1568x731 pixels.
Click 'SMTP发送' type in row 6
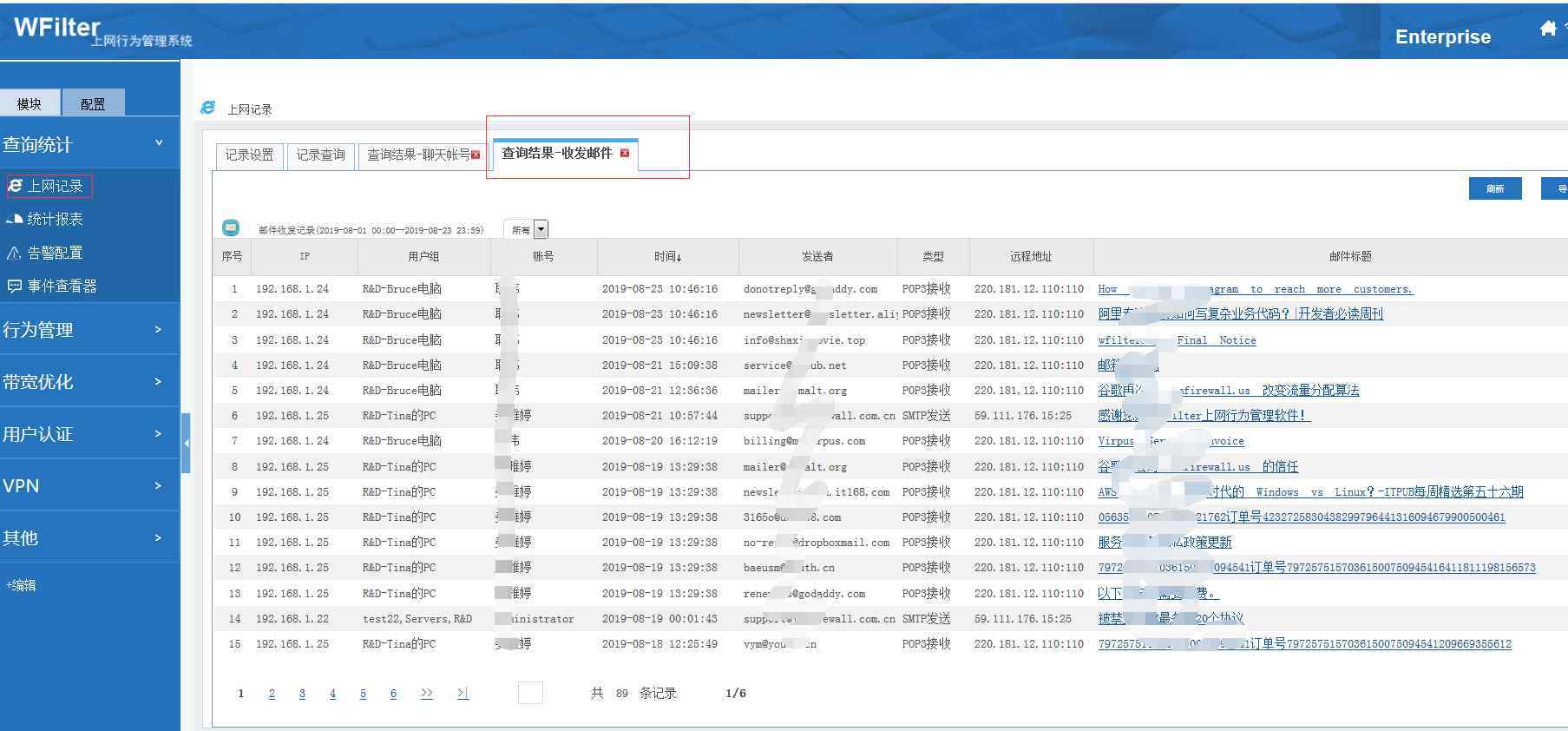click(927, 416)
